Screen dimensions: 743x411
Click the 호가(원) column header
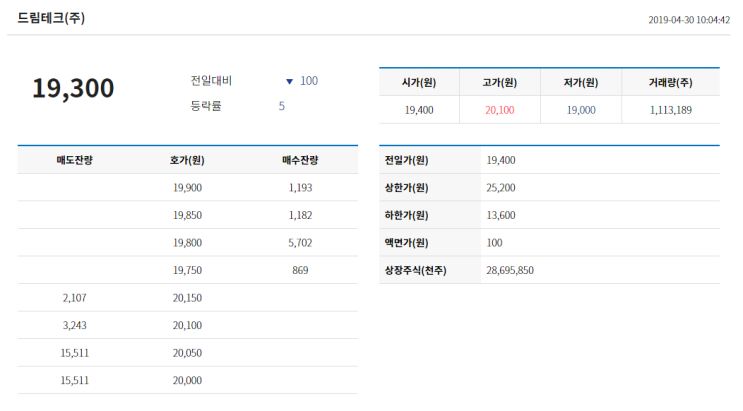pos(187,160)
